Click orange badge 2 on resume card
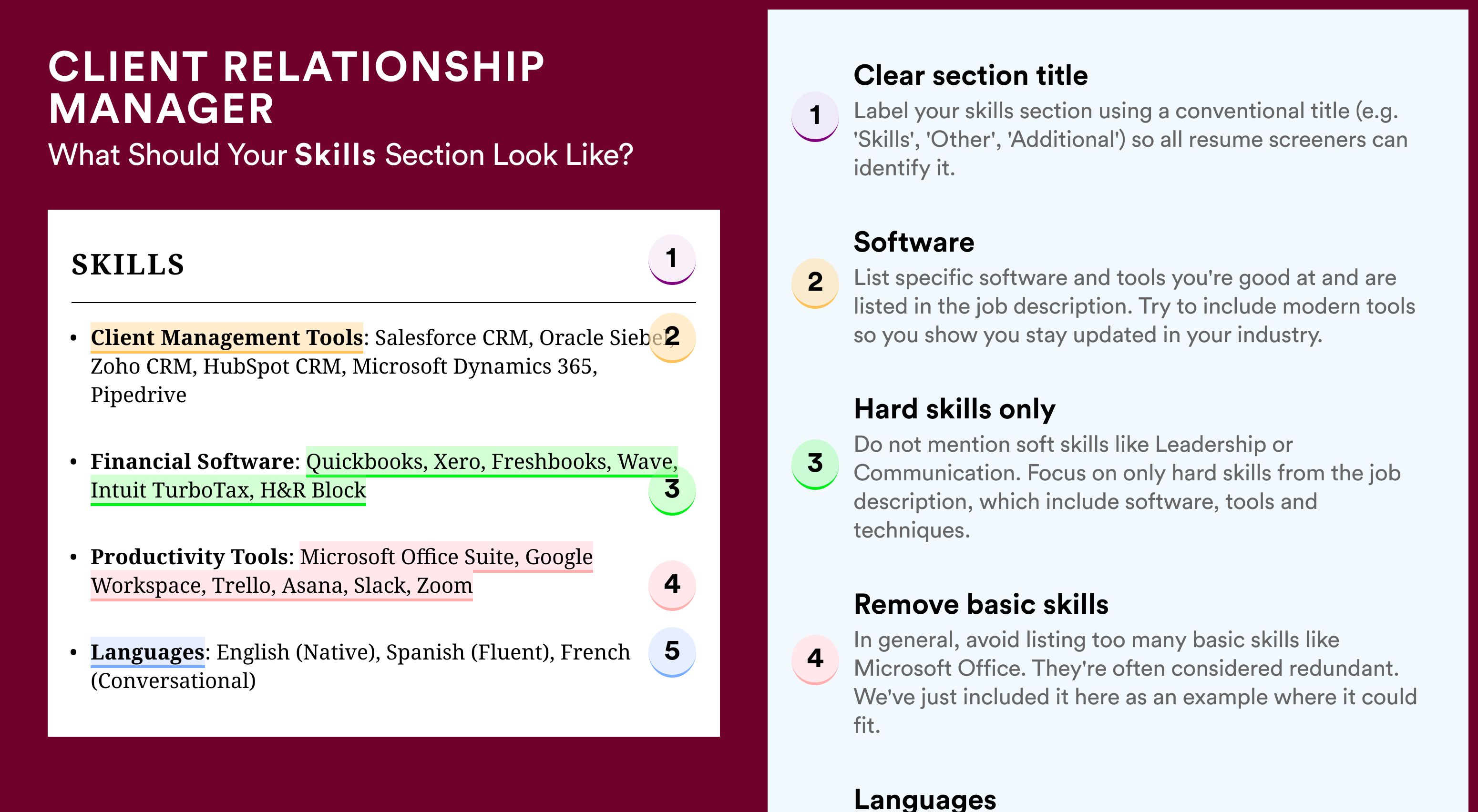Viewport: 1478px width, 812px height. click(672, 337)
